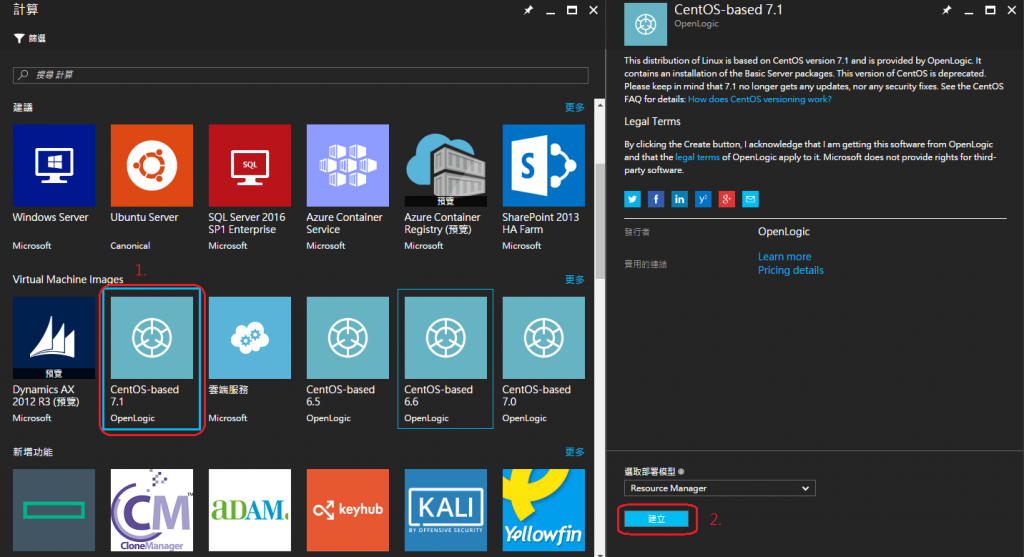The height and width of the screenshot is (557, 1024).
Task: Open the keyhub tile
Action: tap(347, 510)
